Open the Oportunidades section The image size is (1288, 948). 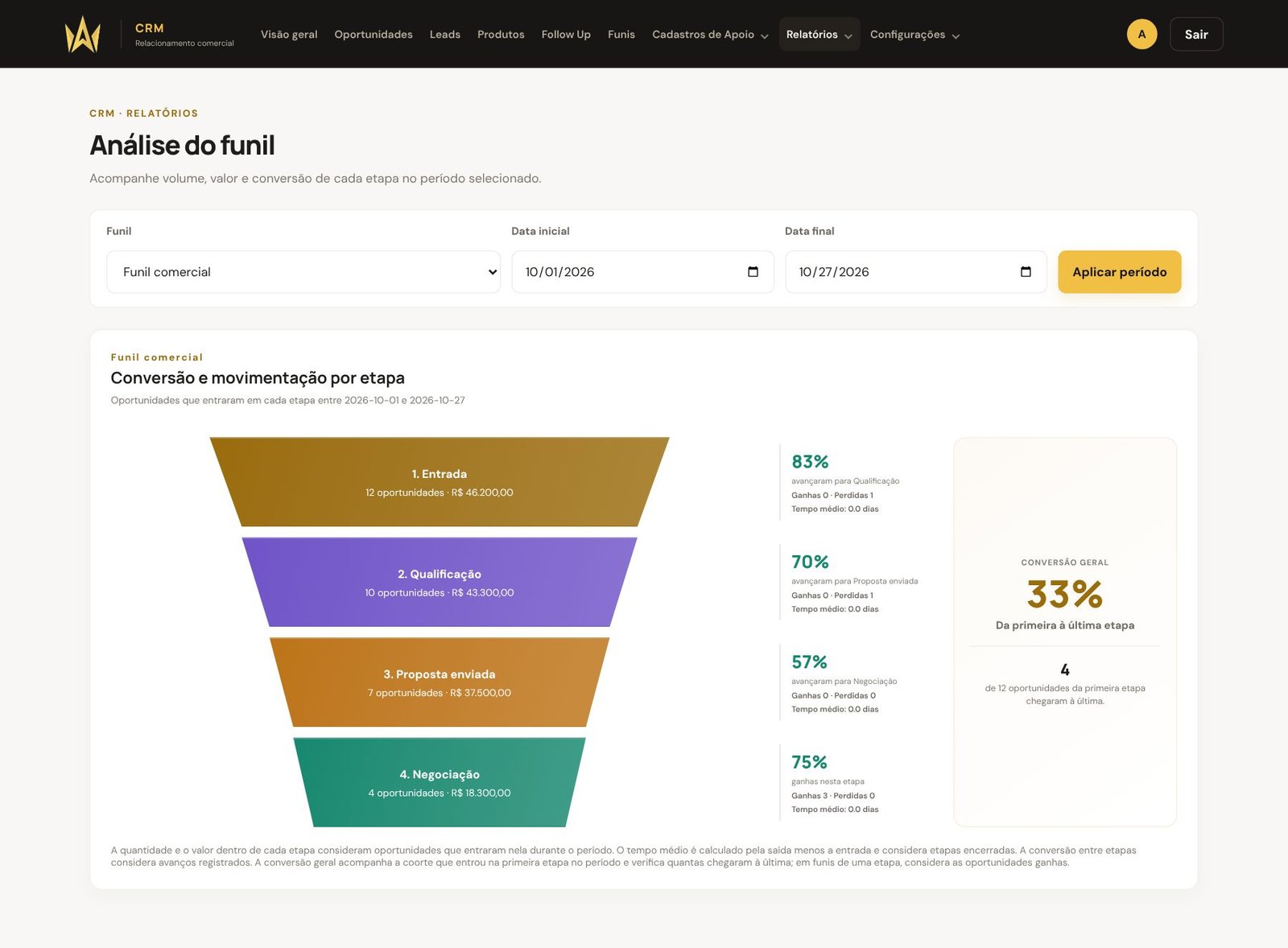point(374,35)
